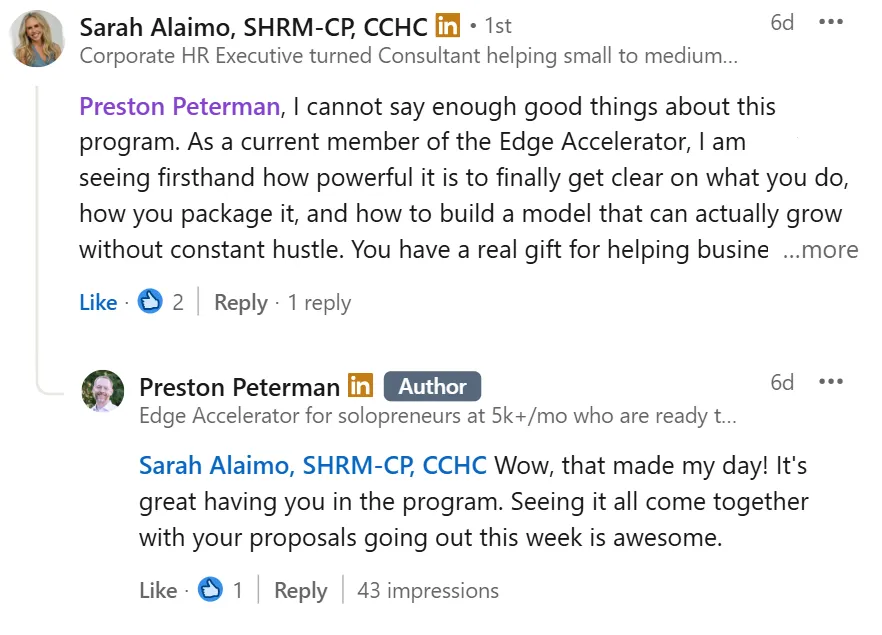This screenshot has width=882, height=635.
Task: Click Preston Peterman's profile photo
Action: pyautogui.click(x=102, y=391)
